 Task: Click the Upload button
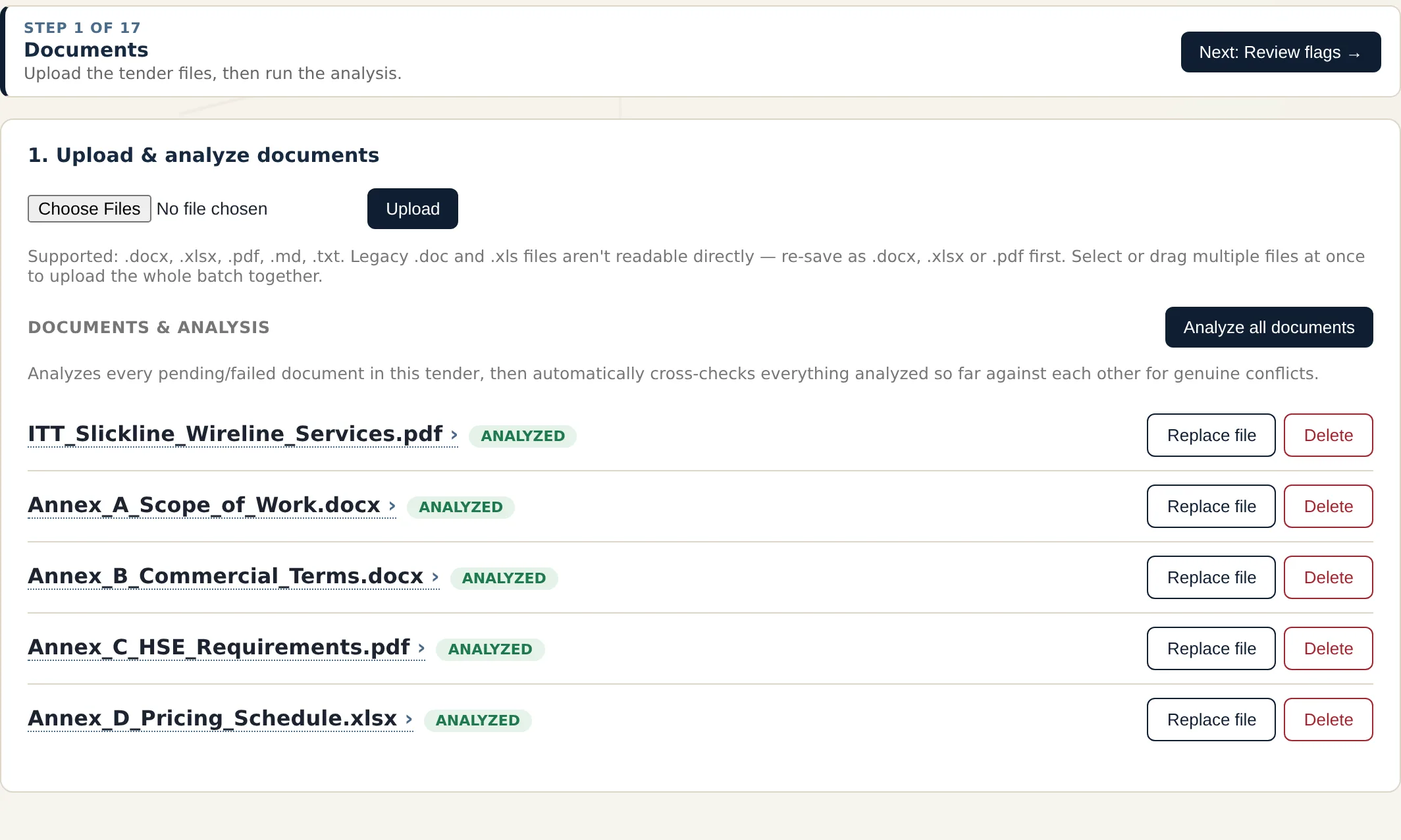click(413, 209)
